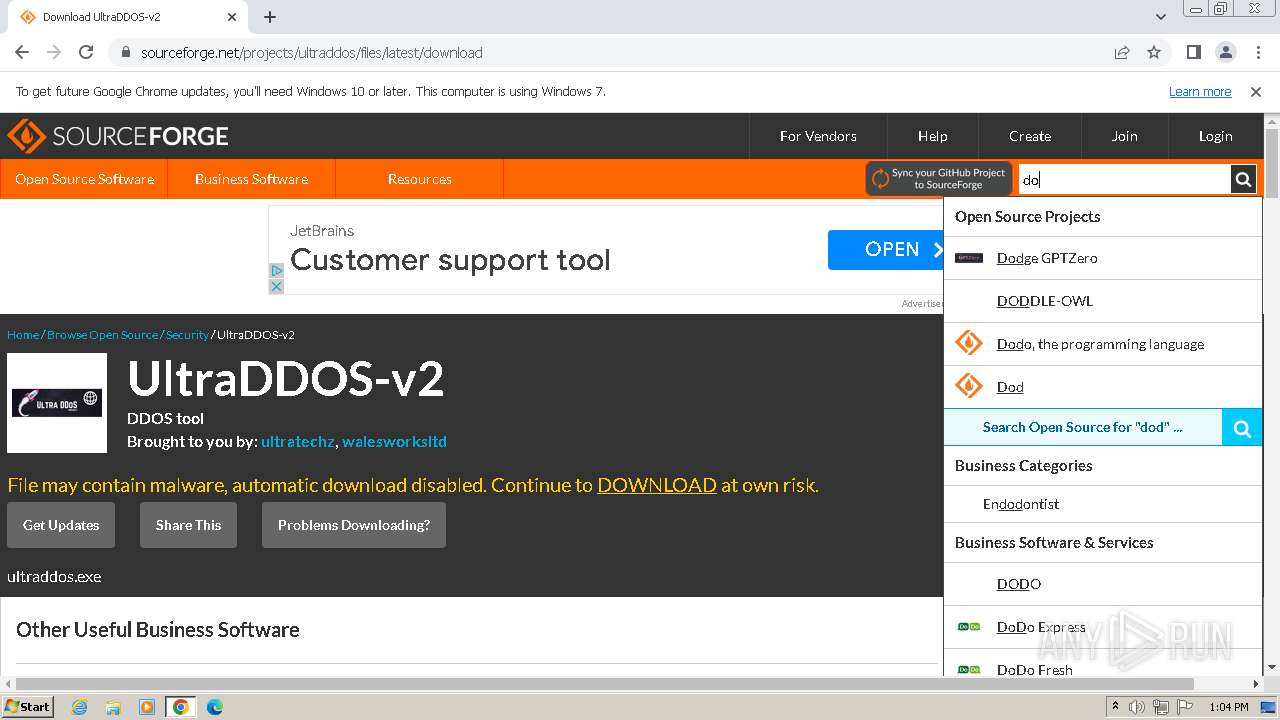
Task: Select the DoDo Express suggestion
Action: [x=1103, y=627]
